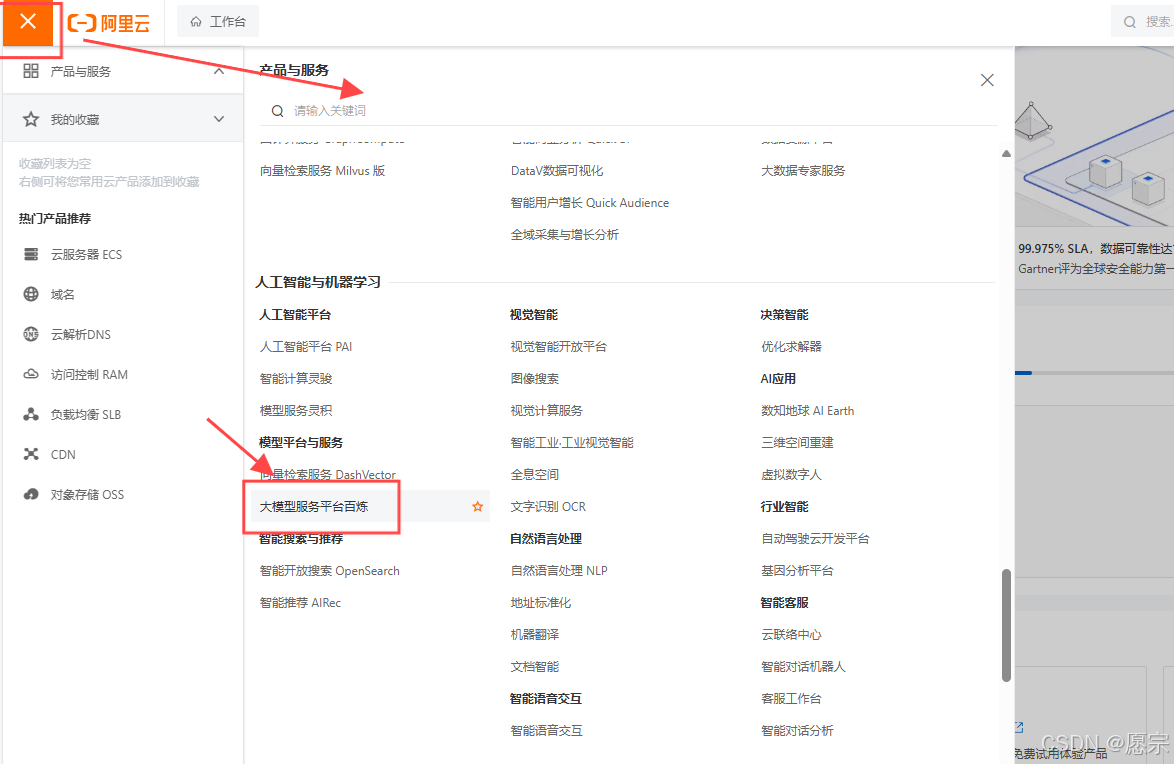Click the 云解析DNS icon
The image size is (1174, 764).
[x=31, y=334]
